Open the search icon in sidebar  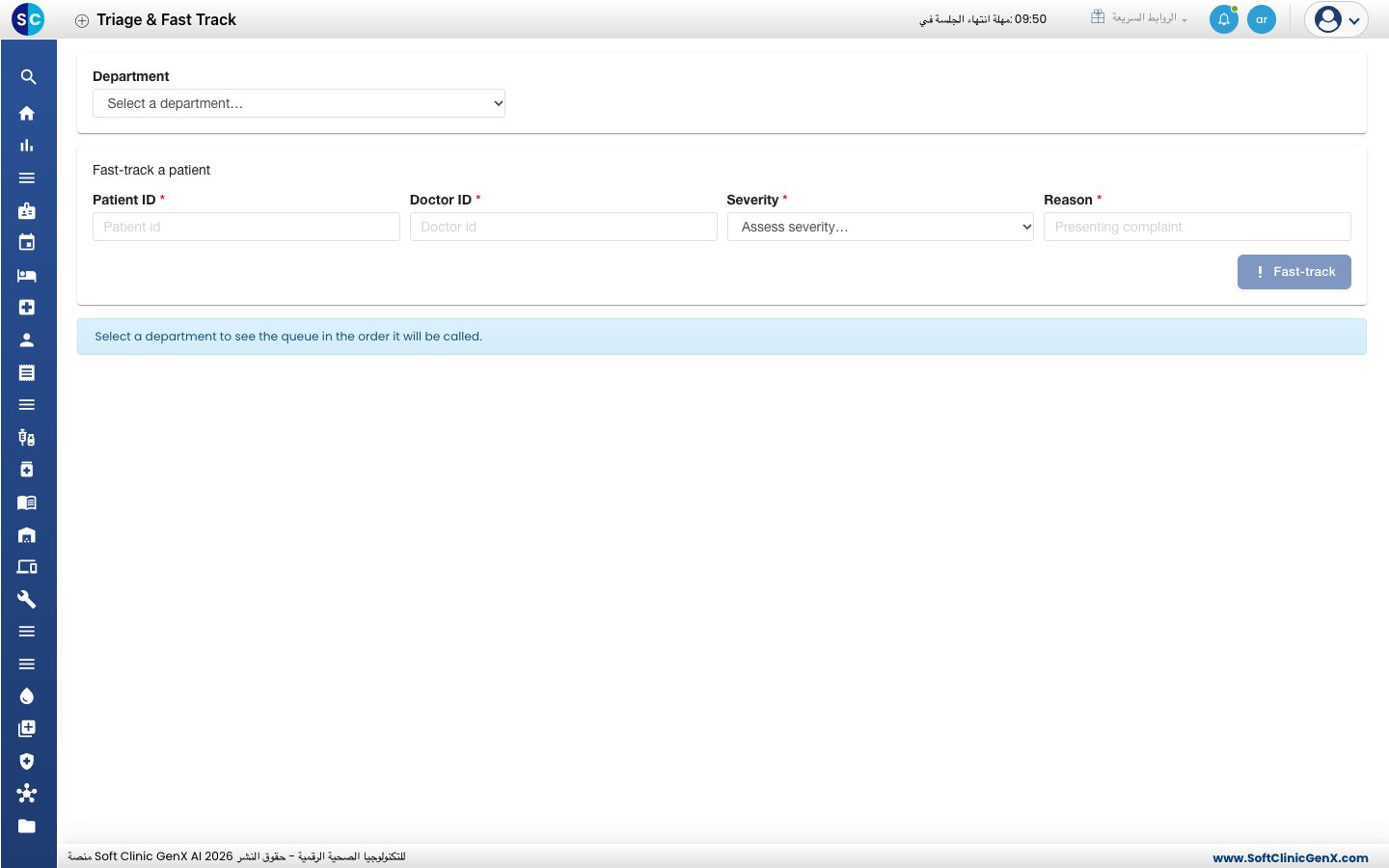[x=28, y=77]
